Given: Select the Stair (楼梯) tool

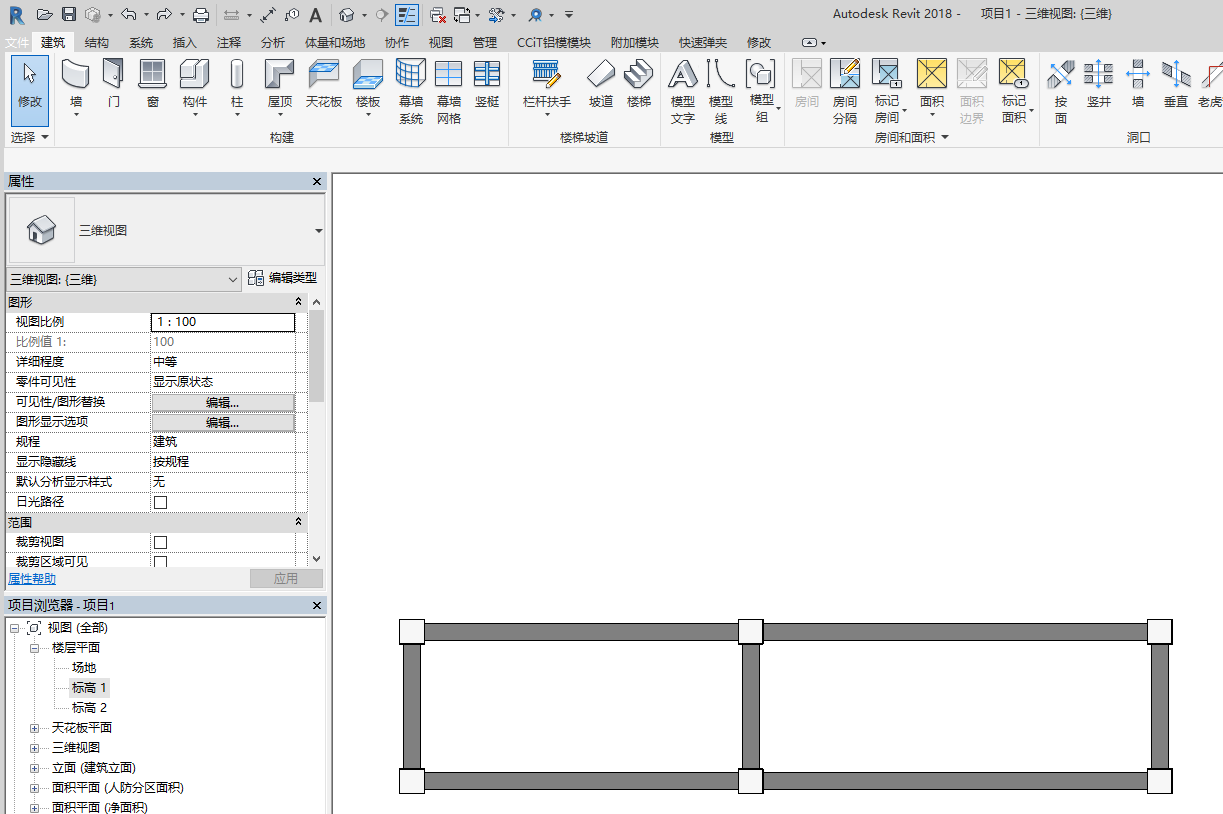Looking at the screenshot, I should pos(639,83).
